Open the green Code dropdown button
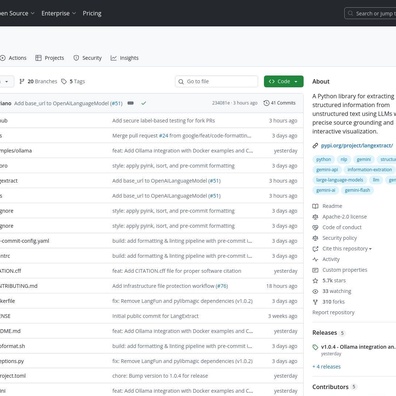 284,81
